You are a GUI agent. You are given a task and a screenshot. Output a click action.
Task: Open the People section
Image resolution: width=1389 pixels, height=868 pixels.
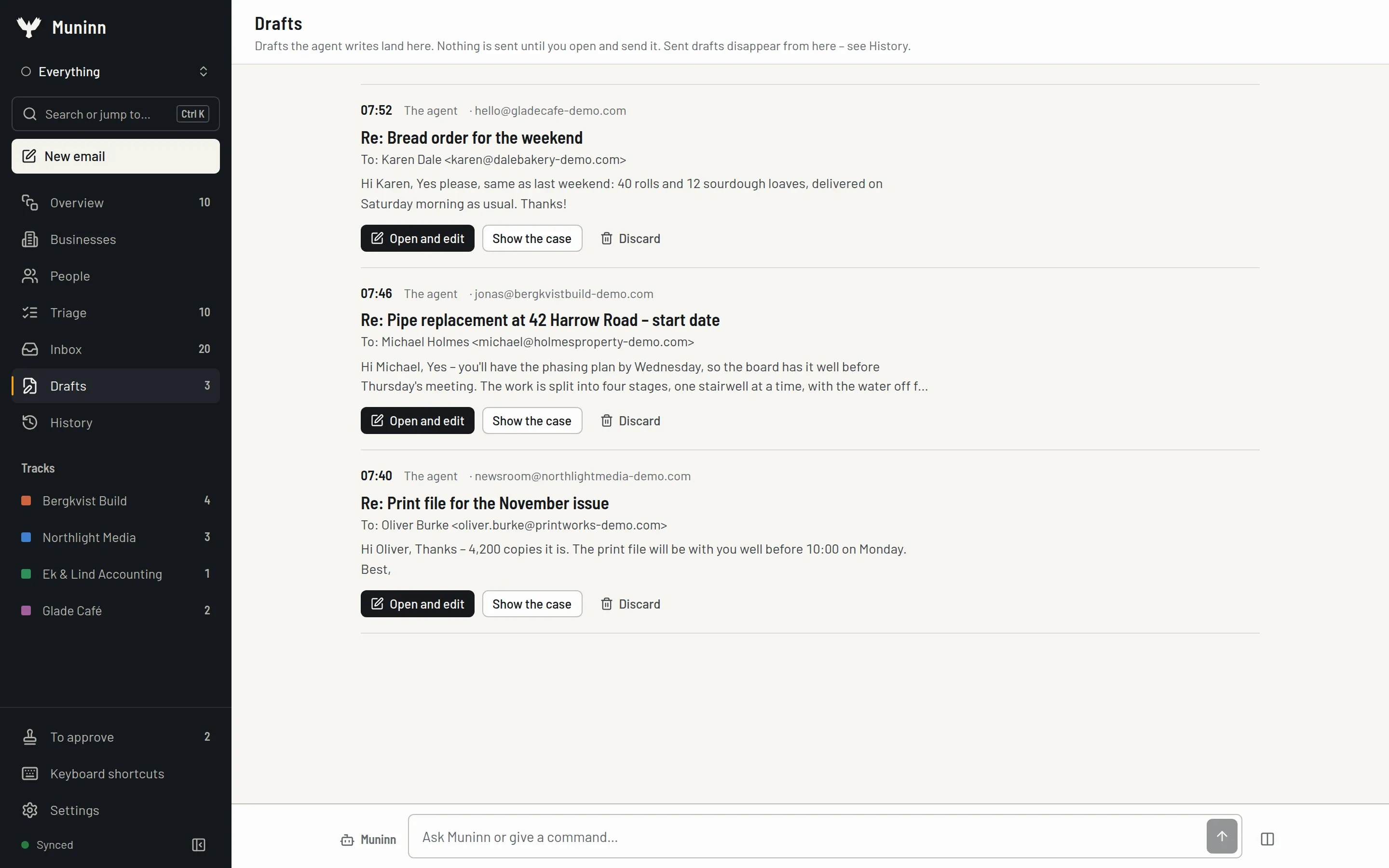(115, 276)
